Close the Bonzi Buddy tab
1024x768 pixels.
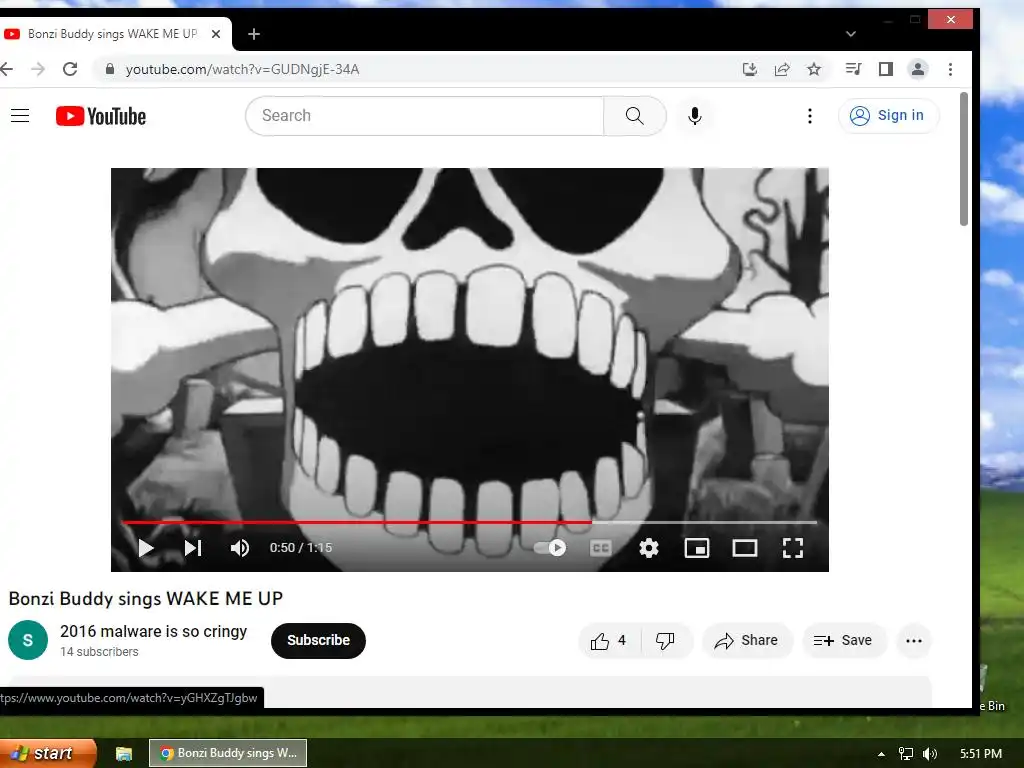click(216, 34)
